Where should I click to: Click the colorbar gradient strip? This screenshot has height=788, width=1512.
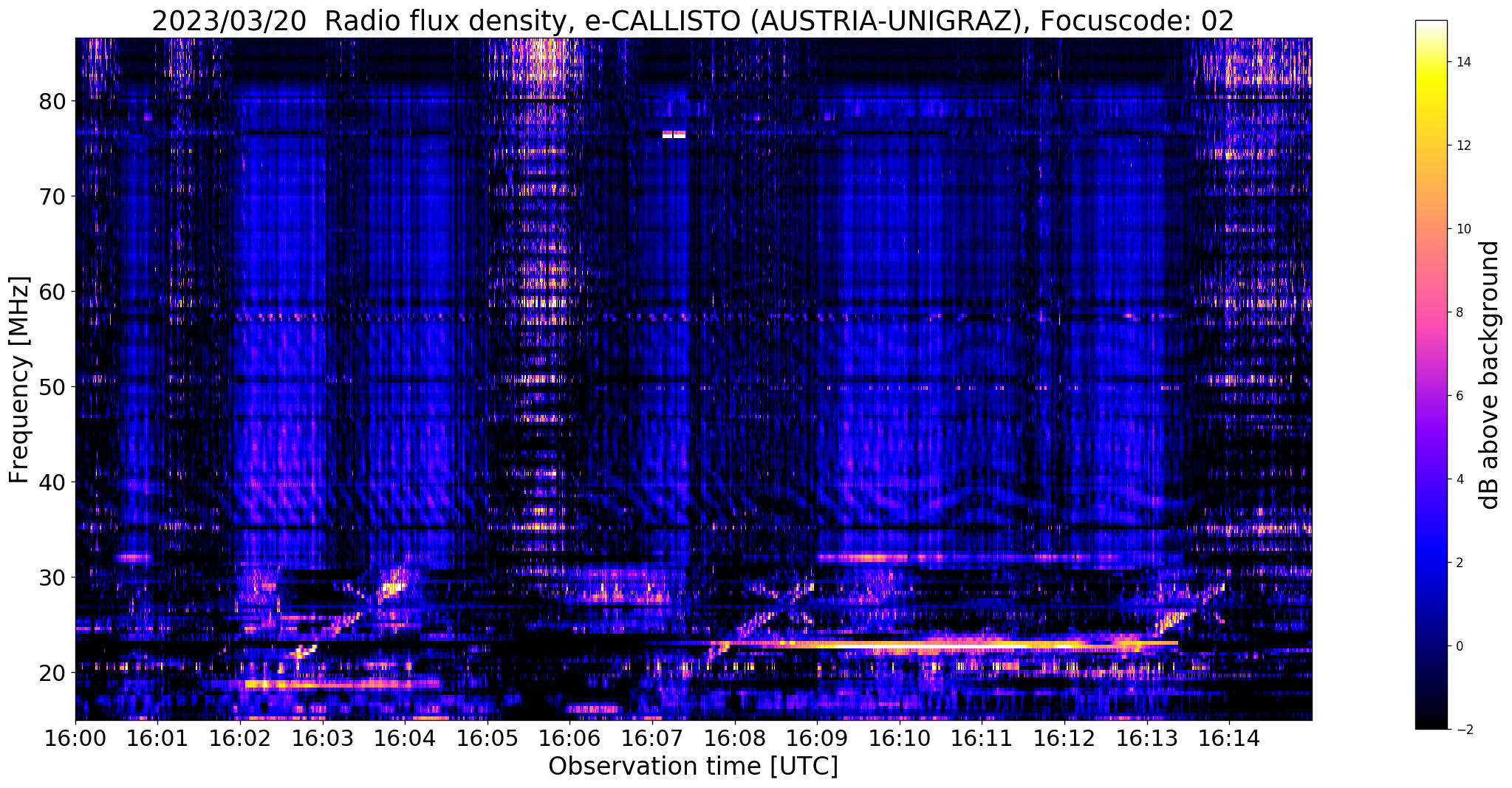coord(1431,374)
